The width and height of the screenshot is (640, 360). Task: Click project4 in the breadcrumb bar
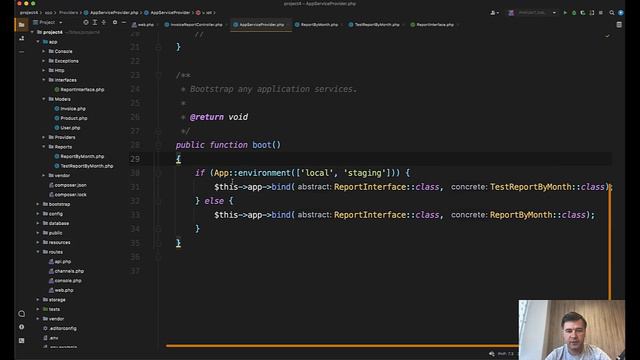[29, 13]
